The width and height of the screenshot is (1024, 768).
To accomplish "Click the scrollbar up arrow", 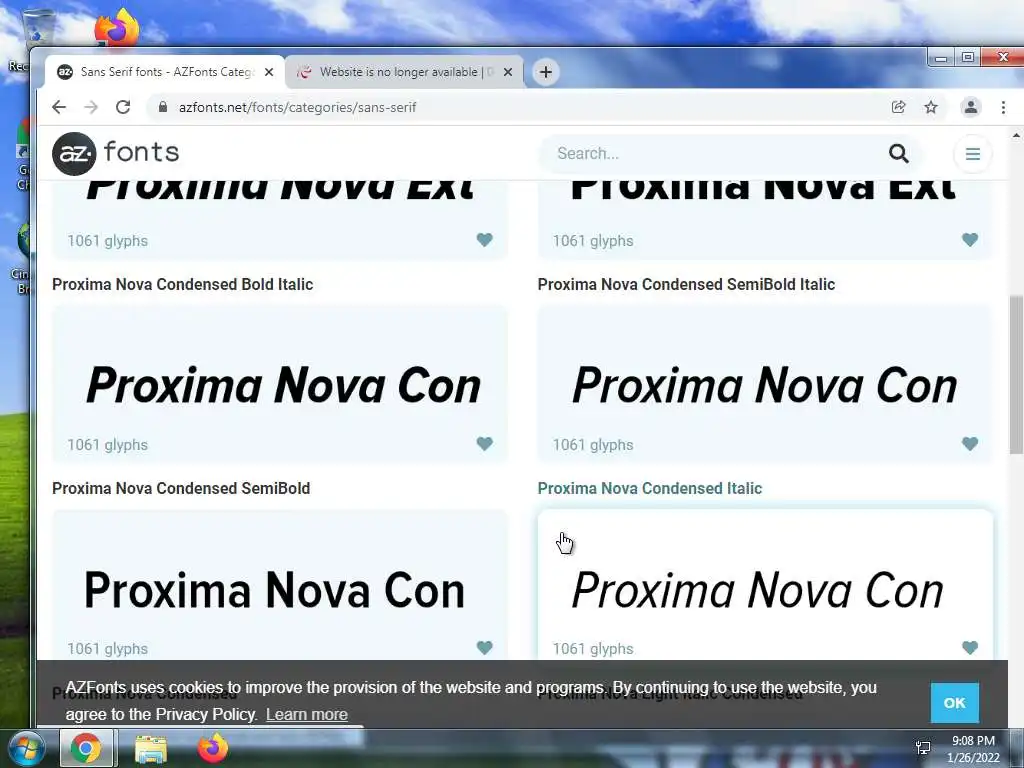I will point(1016,135).
